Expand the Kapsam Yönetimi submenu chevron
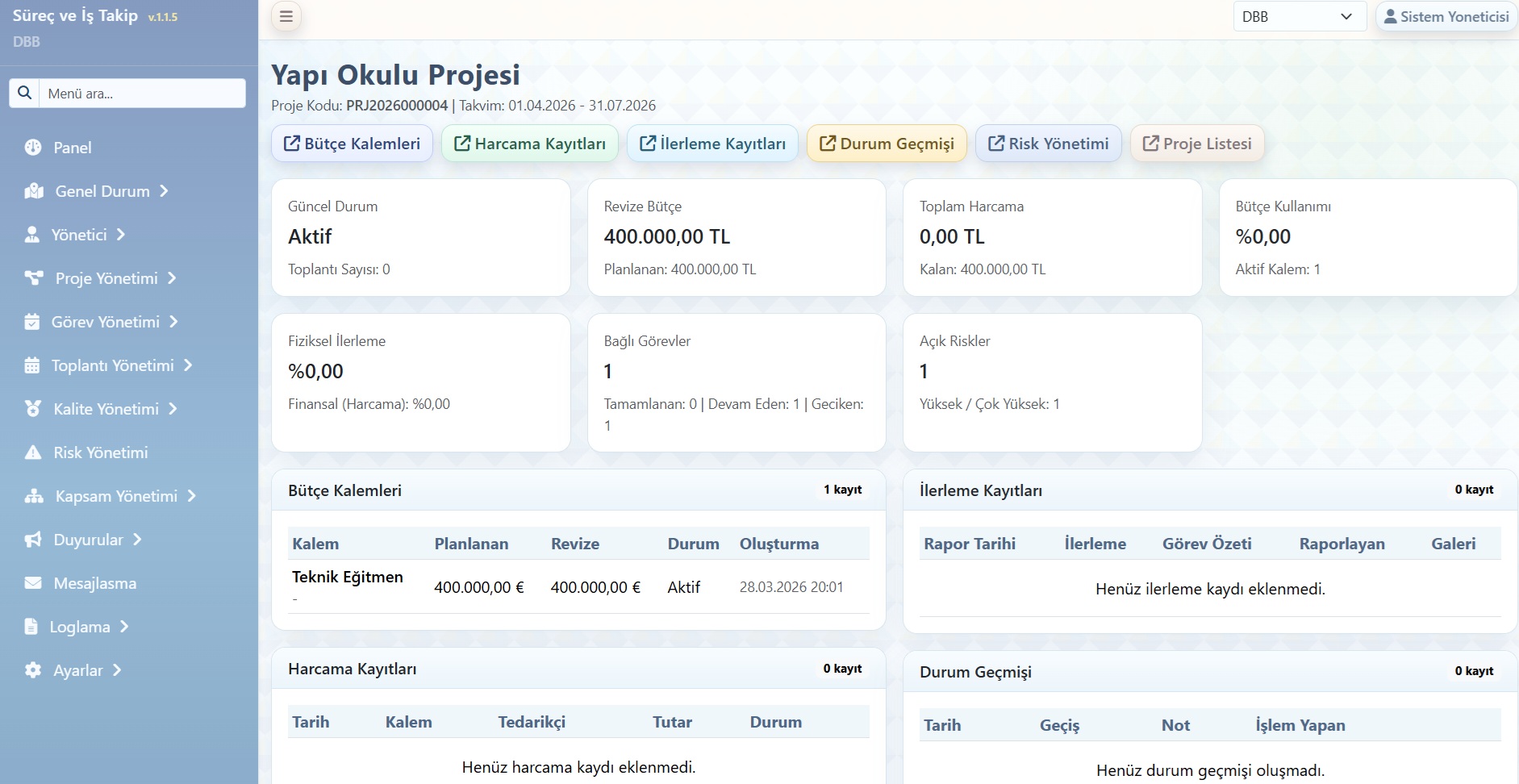The height and width of the screenshot is (784, 1519). (192, 496)
